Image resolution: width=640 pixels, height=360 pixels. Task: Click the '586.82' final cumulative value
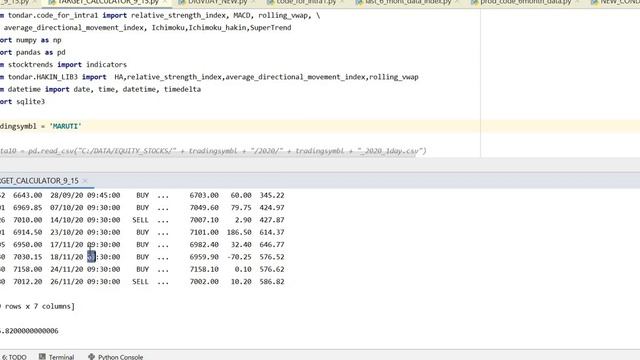(272, 281)
